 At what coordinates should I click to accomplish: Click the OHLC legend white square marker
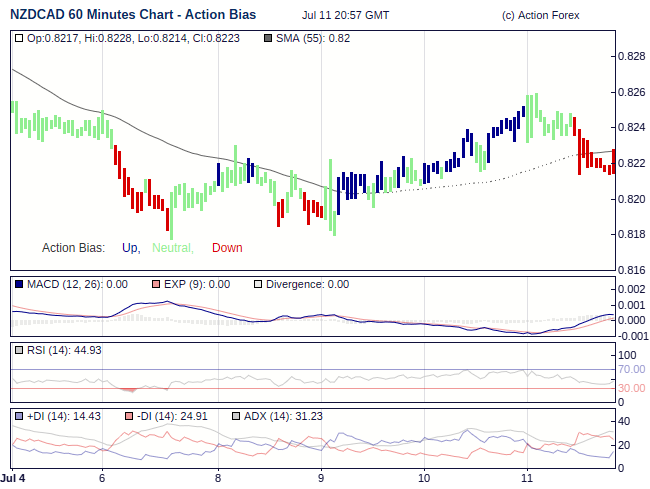tap(20, 38)
